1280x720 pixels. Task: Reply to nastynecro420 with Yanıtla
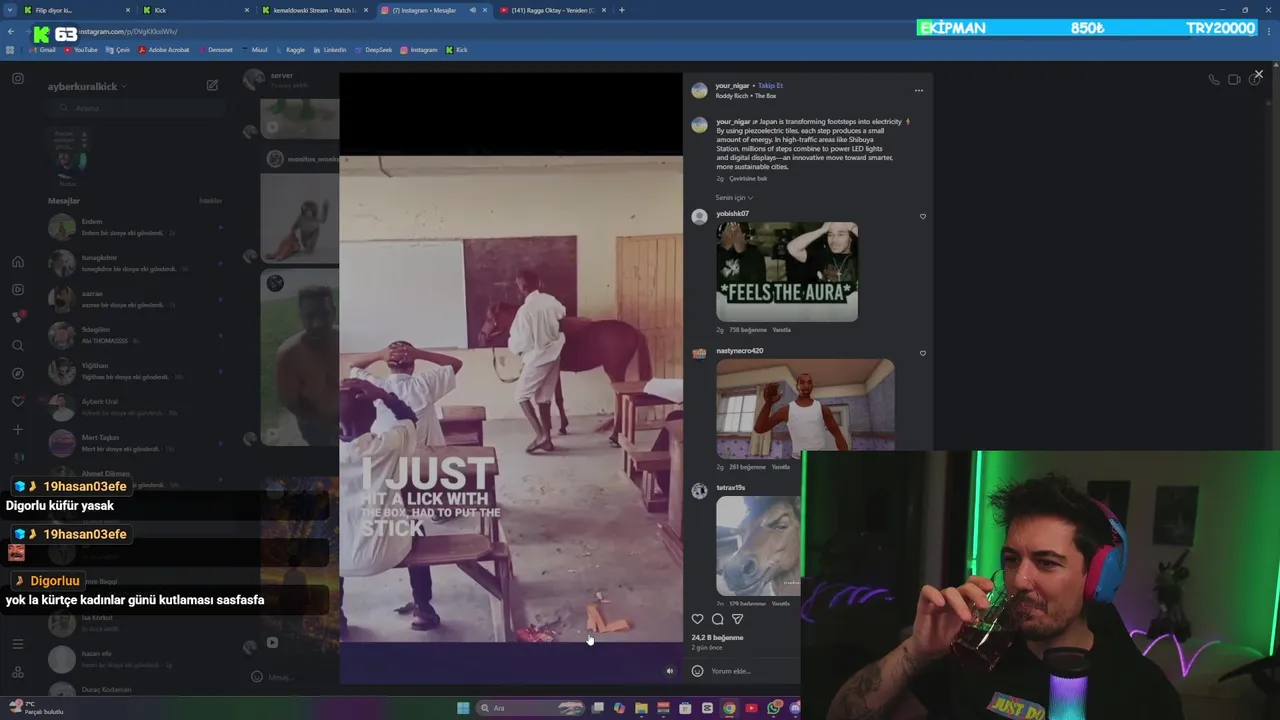coord(781,467)
